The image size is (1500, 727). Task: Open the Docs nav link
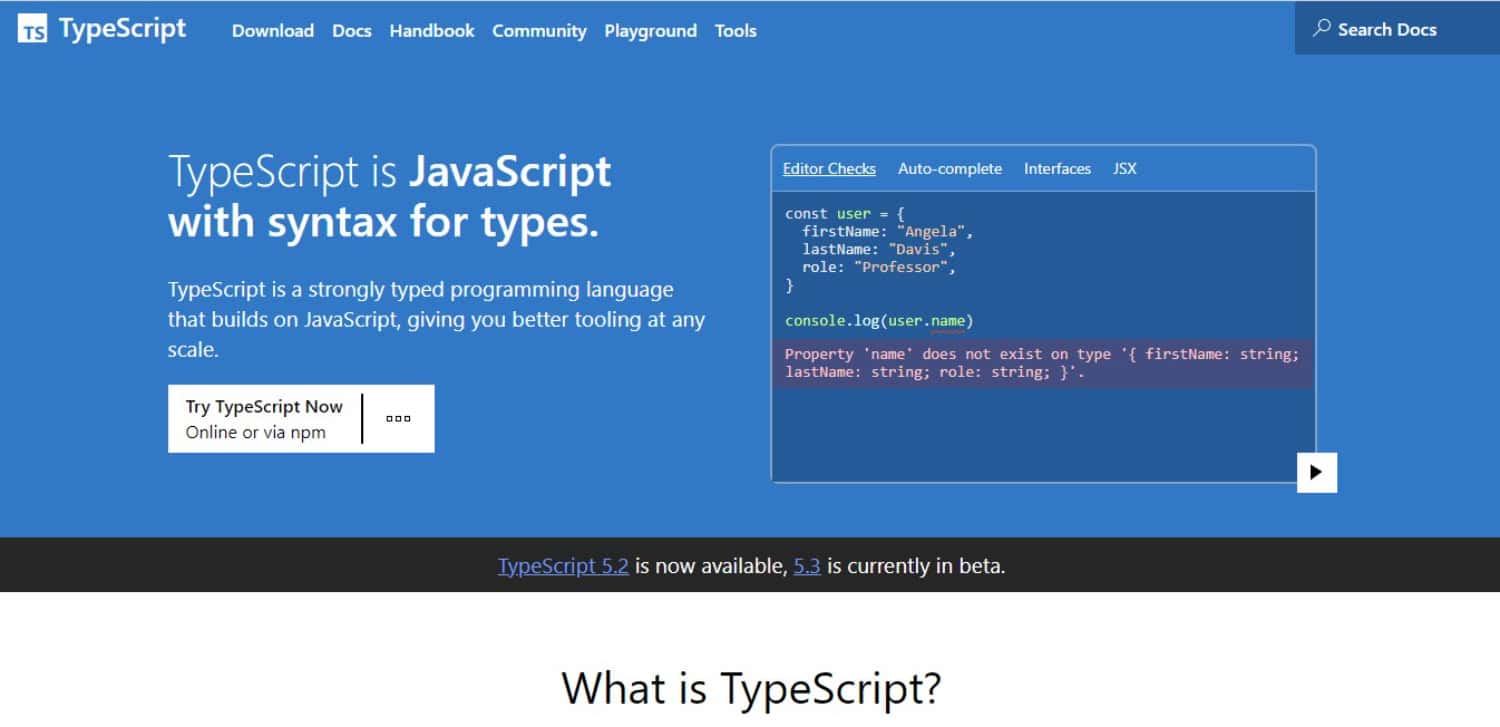click(352, 31)
